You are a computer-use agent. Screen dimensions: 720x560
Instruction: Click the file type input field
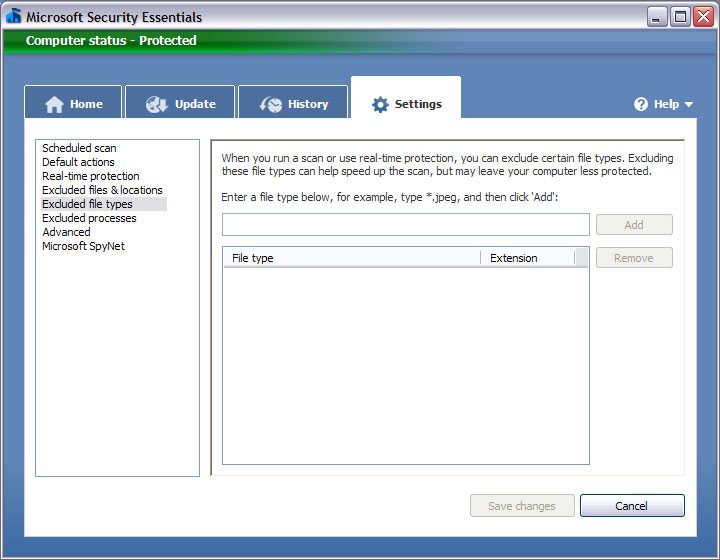tap(406, 224)
